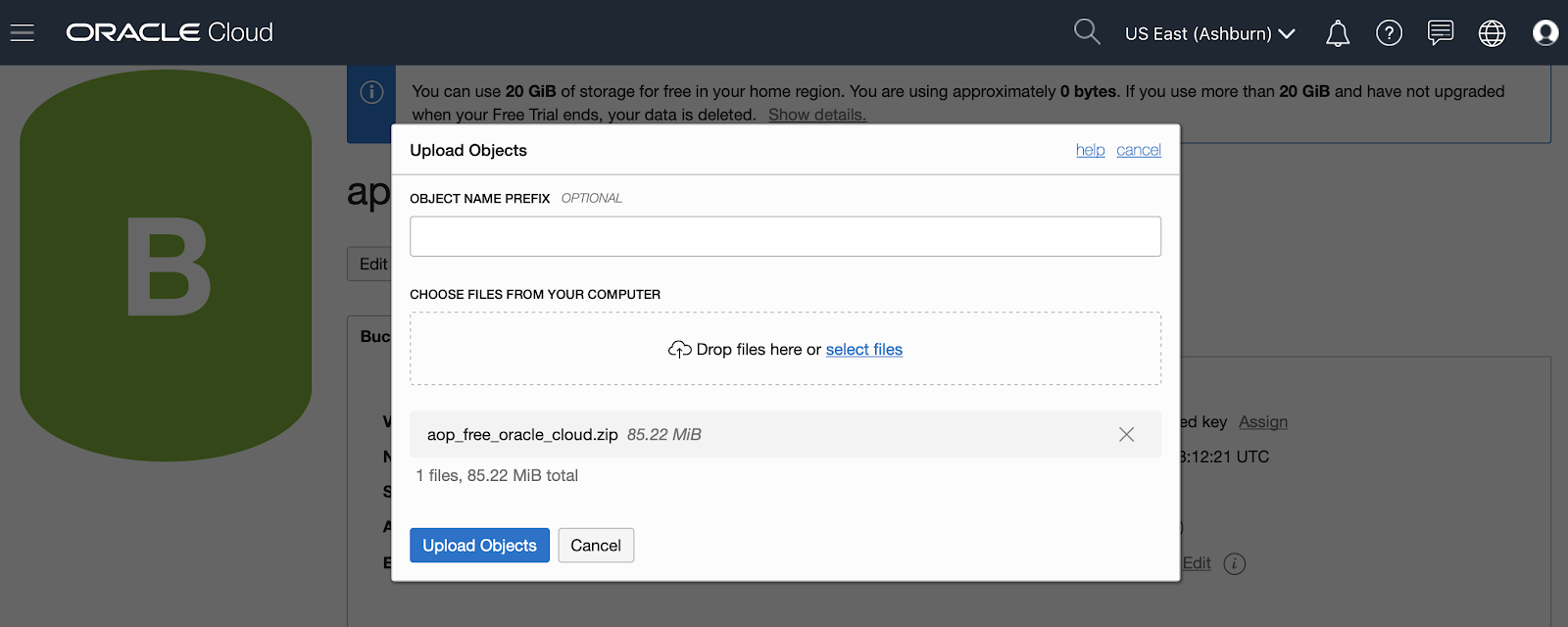Screen dimensions: 1568x627
Task: Click the Cancel button
Action: pyautogui.click(x=596, y=546)
